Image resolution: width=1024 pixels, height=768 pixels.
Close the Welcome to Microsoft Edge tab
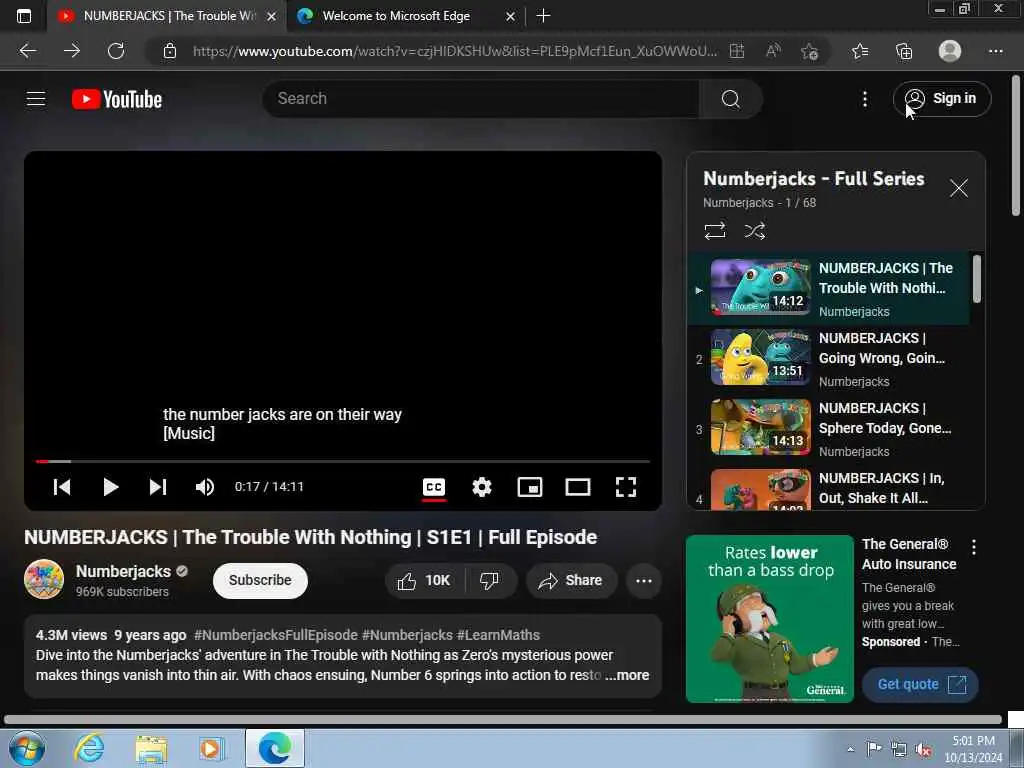click(511, 16)
